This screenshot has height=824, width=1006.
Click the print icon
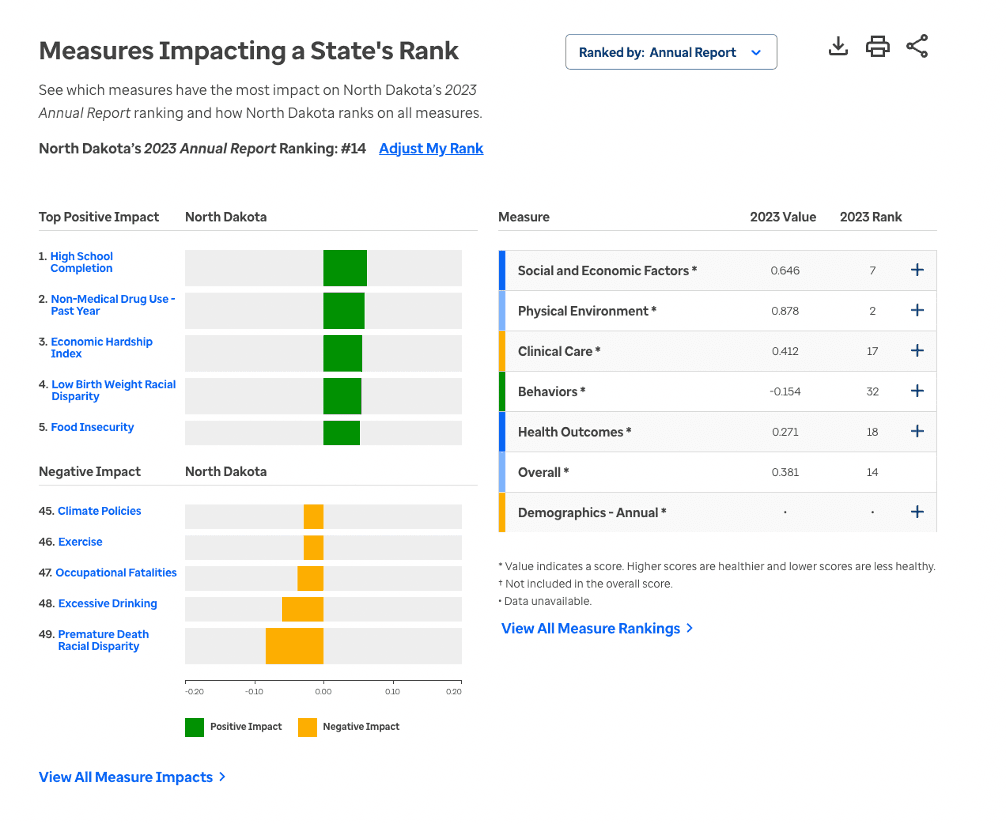(x=877, y=45)
